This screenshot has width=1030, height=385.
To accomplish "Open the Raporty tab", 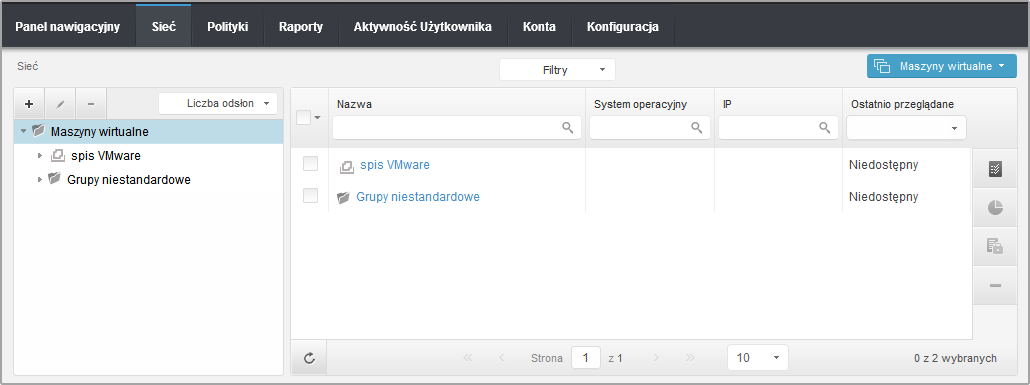I will click(x=301, y=27).
